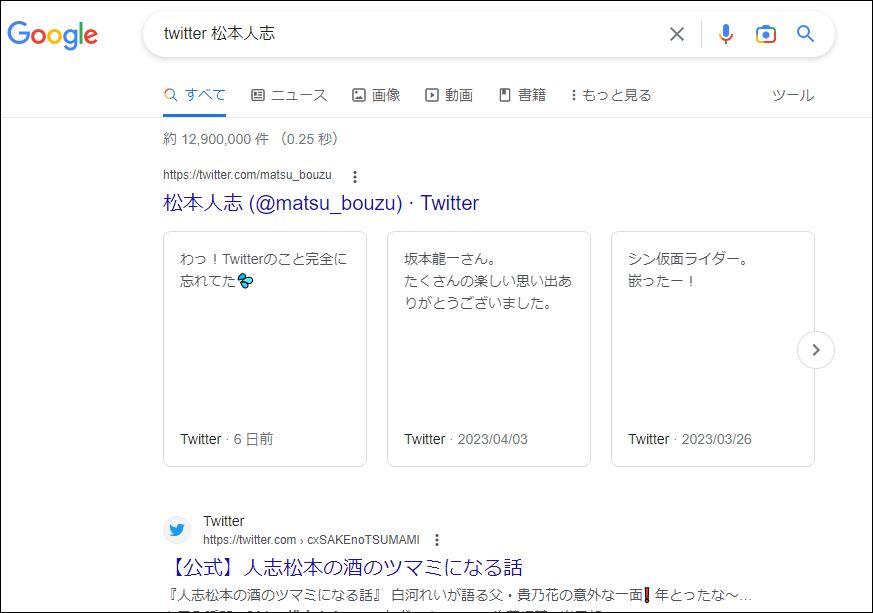This screenshot has height=613, width=873.
Task: Click the blue magnifier search button
Action: [x=805, y=33]
